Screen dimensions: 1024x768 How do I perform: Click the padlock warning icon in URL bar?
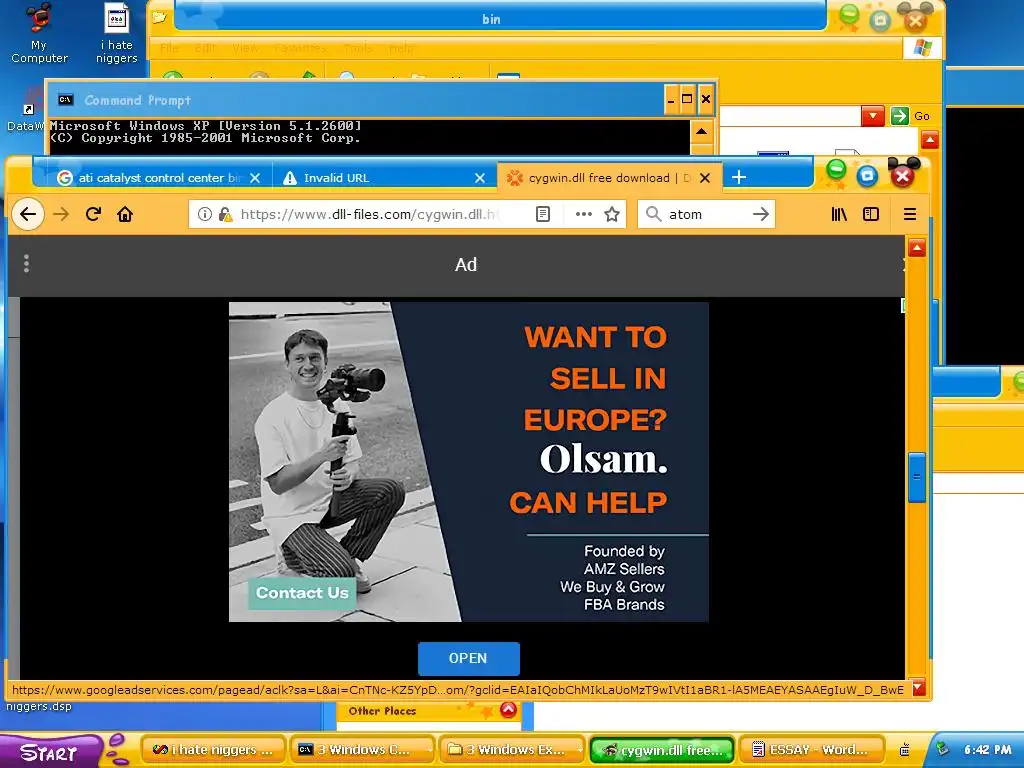(225, 214)
